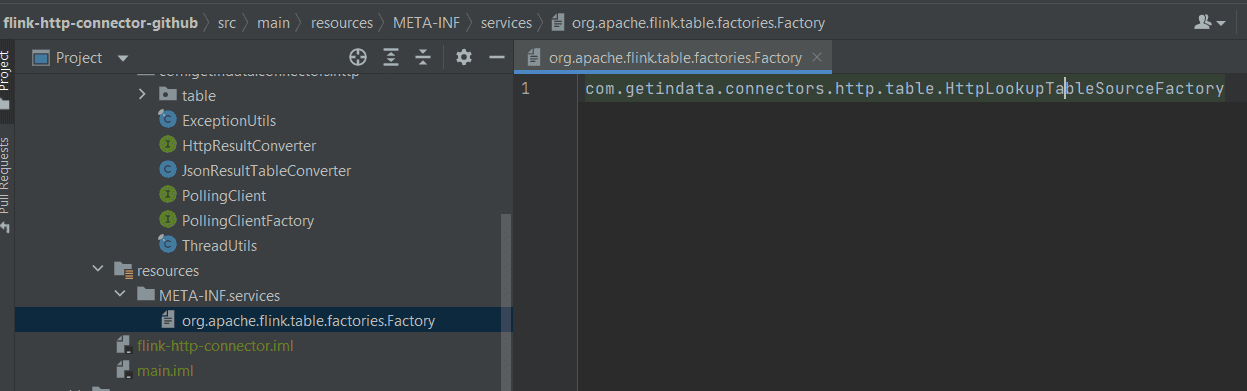Open the user account dropdown
The image size is (1247, 391).
(1210, 22)
